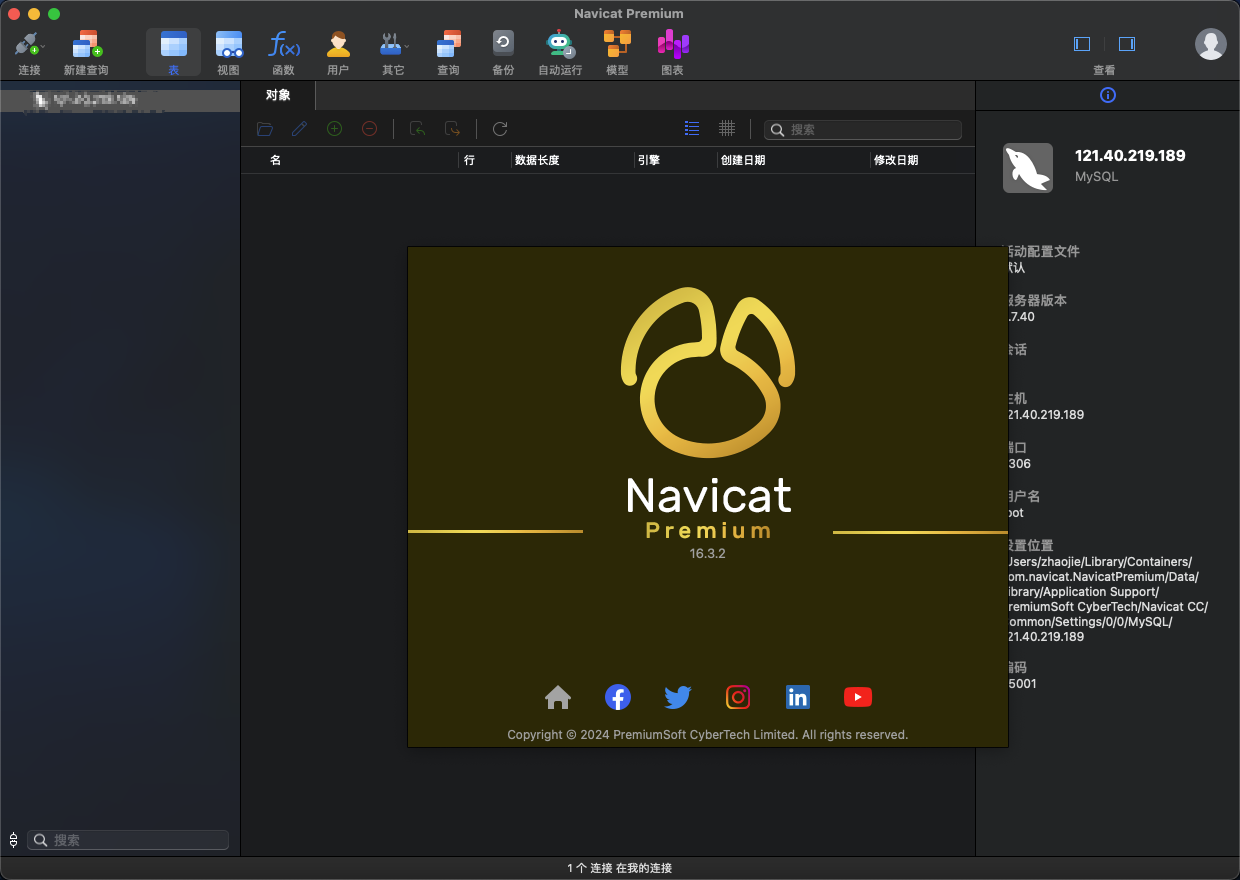Sort by the 名 (Name) column header
Screen dimensions: 1240x880
pos(275,160)
